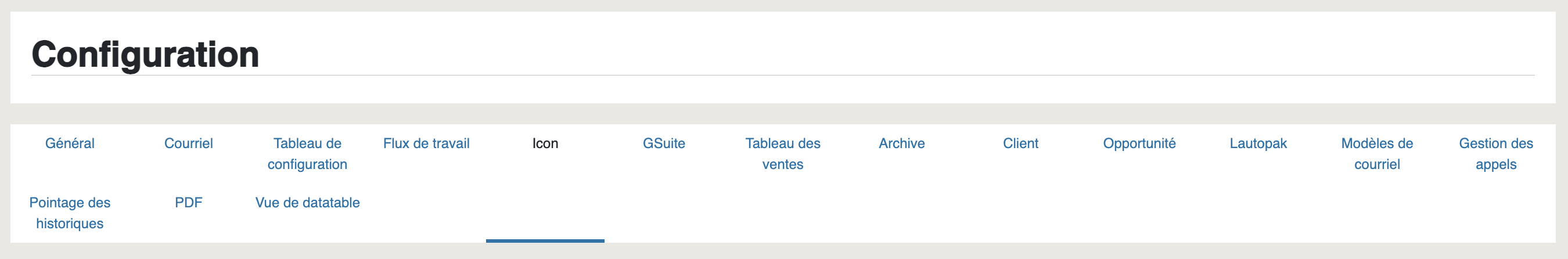
Task: Open the Modèles de courriel tab
Action: [x=1377, y=154]
